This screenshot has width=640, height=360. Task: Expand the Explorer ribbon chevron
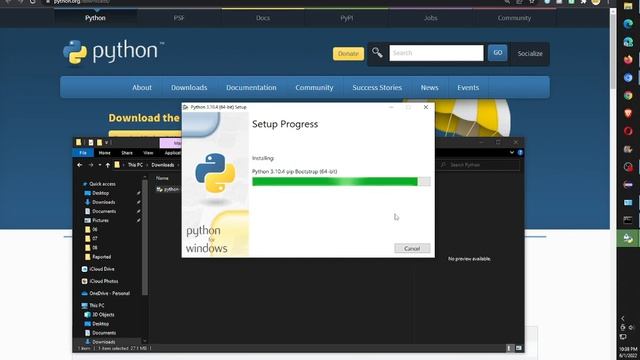[x=512, y=152]
